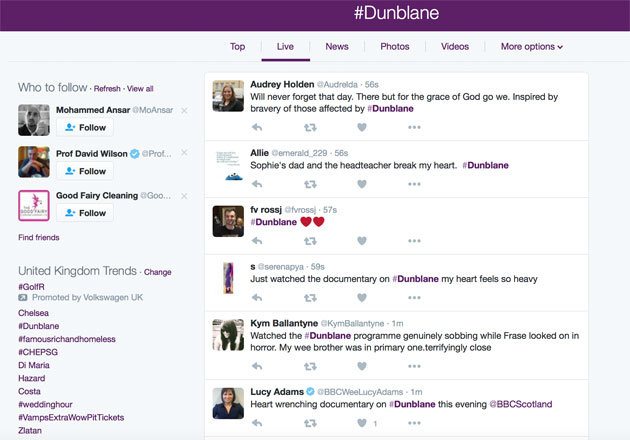
Task: Retweet serenapya's documentary tweet
Action: pyautogui.click(x=310, y=298)
